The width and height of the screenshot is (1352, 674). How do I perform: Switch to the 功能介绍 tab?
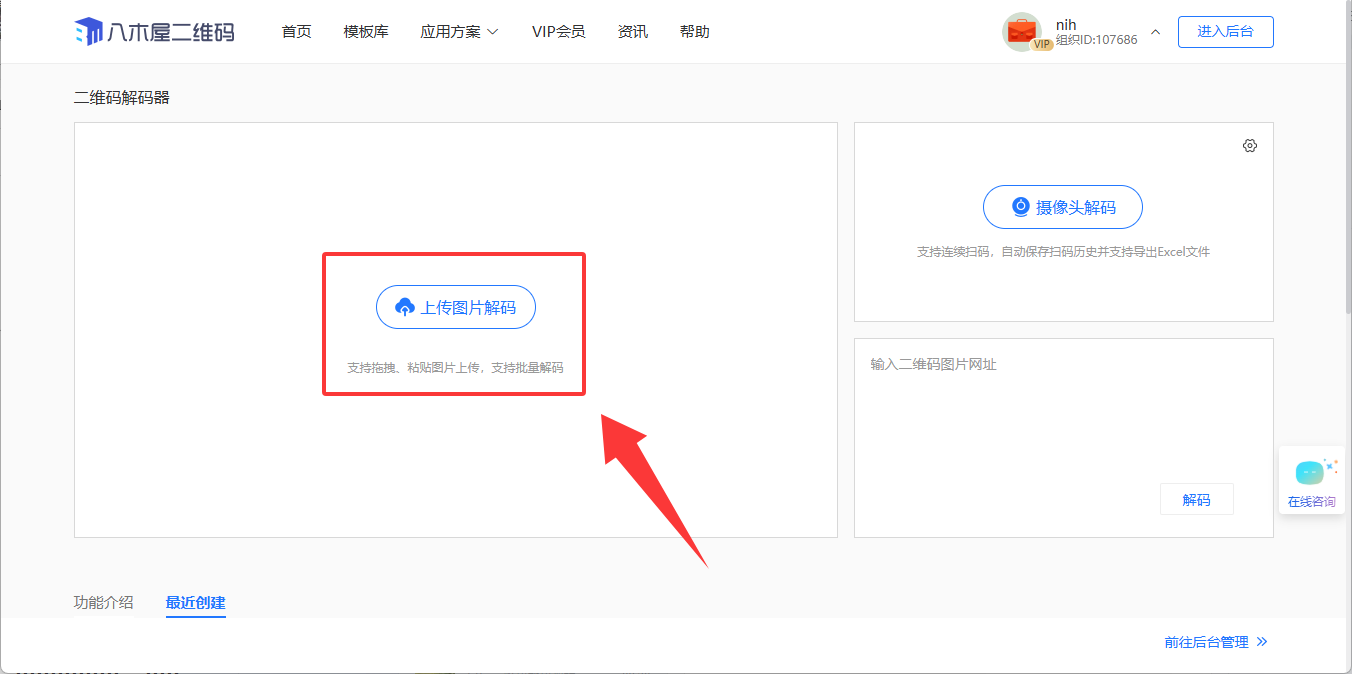103,602
